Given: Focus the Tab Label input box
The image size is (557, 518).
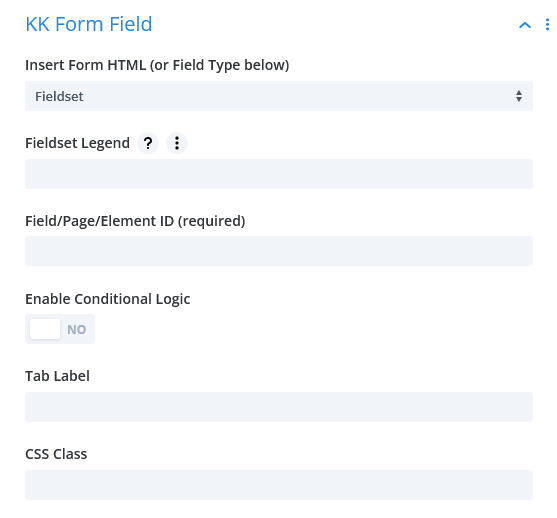Looking at the screenshot, I should coord(279,407).
